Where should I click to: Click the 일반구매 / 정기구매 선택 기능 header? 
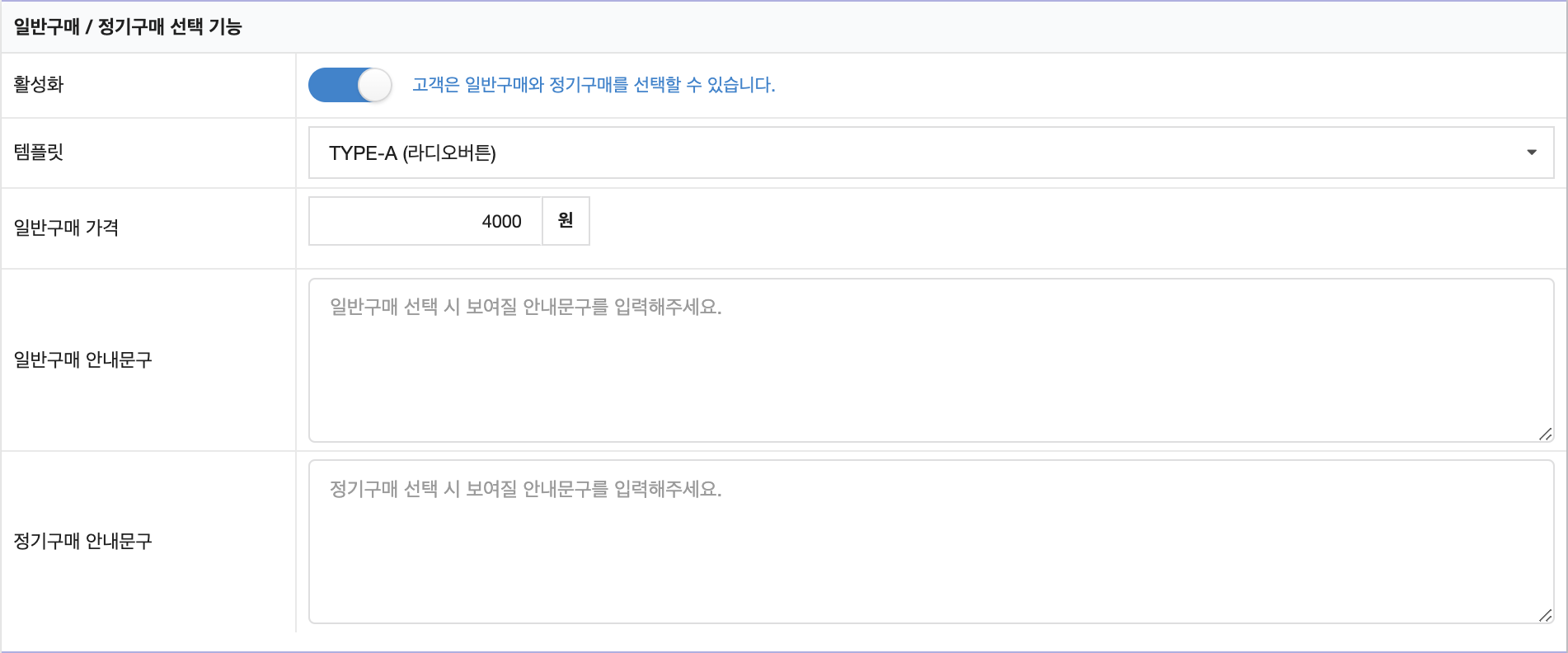click(x=128, y=27)
